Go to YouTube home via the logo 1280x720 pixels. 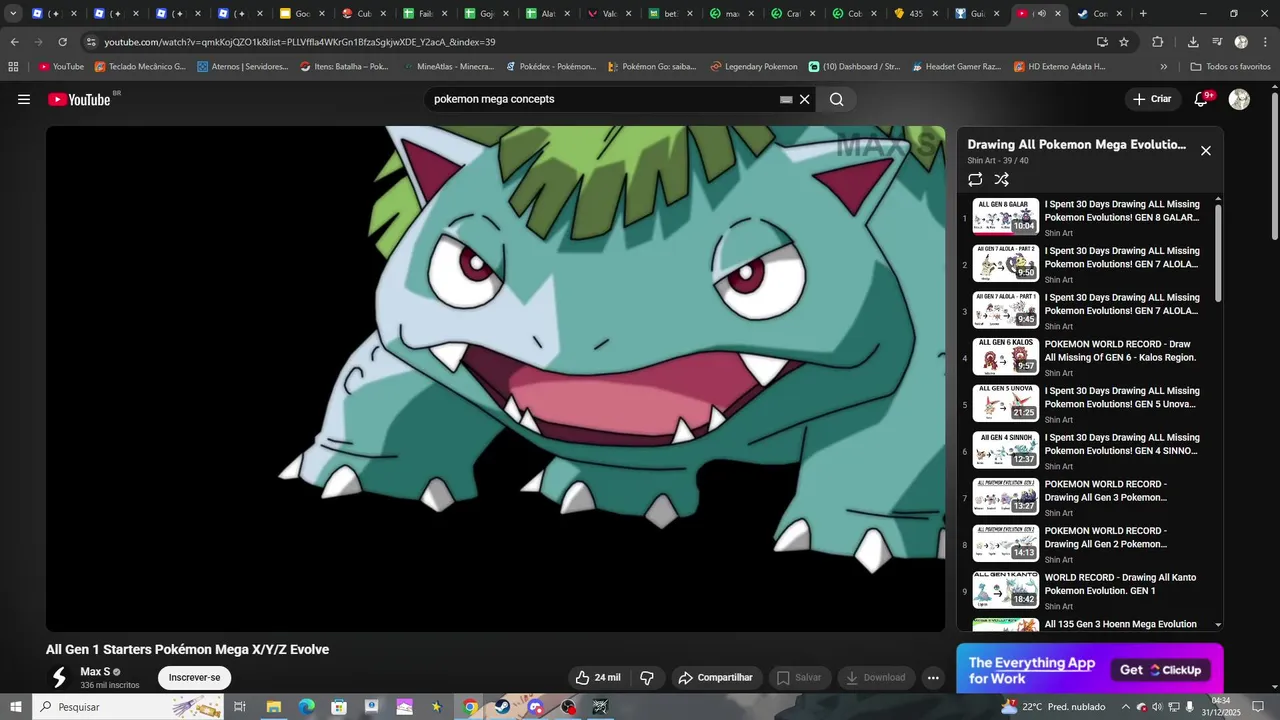79,99
